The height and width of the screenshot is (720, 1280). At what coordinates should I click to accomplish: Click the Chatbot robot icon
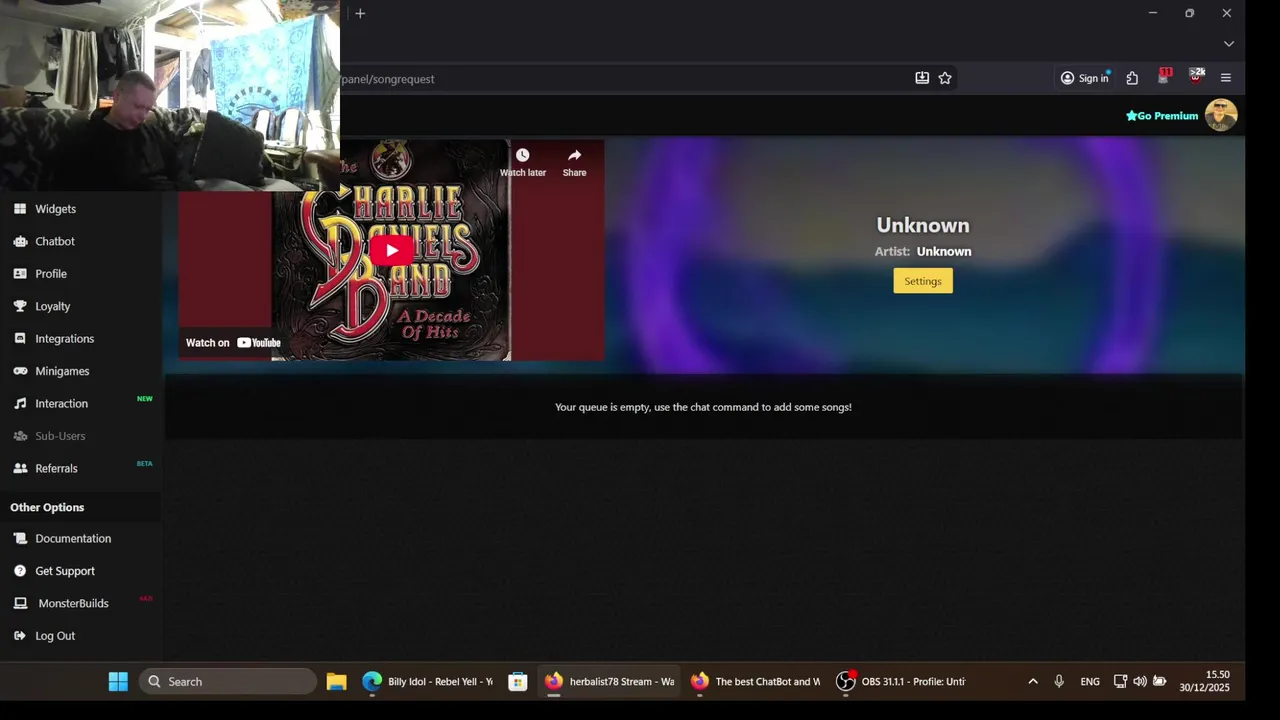(20, 241)
